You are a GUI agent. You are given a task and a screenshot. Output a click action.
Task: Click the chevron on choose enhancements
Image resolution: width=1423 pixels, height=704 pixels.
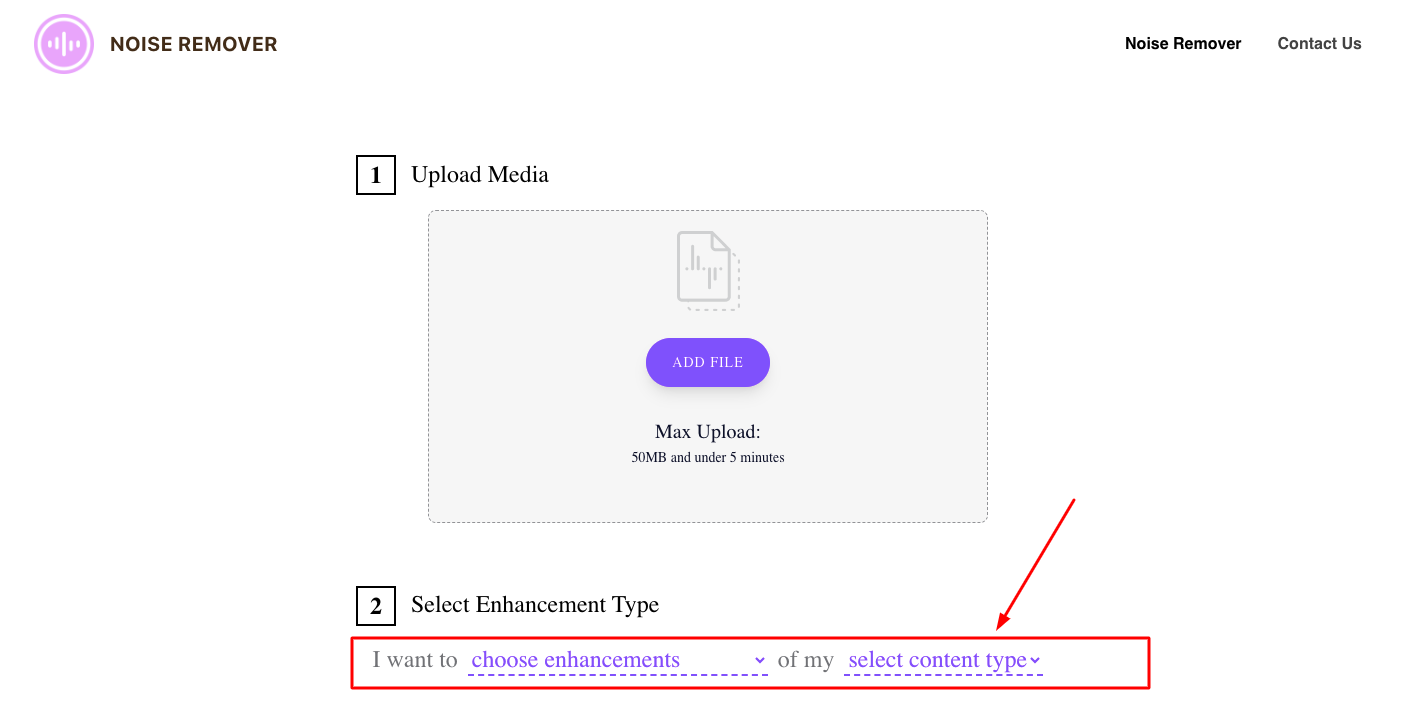tap(759, 660)
